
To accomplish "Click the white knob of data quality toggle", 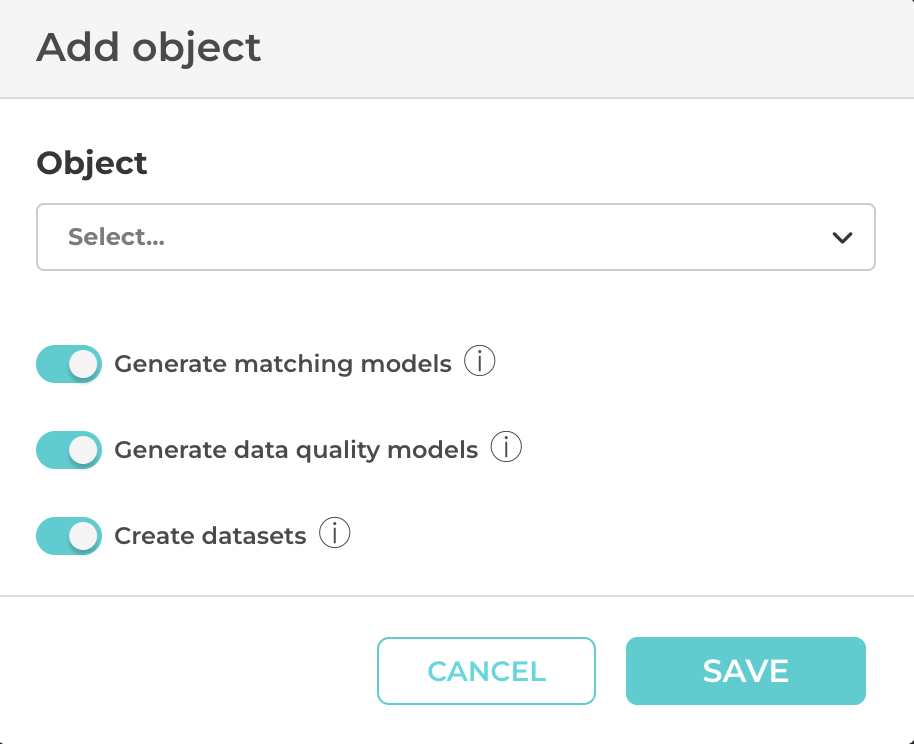I will (84, 450).
